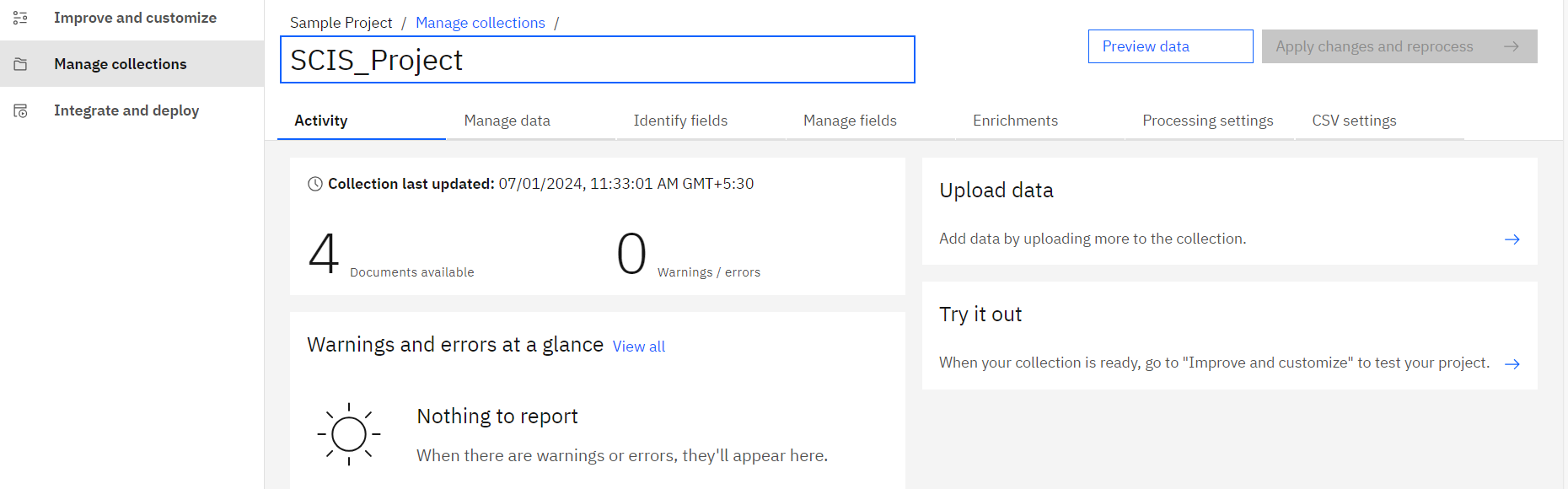Select the Processing settings tab
1568x489 pixels.
[x=1207, y=121]
